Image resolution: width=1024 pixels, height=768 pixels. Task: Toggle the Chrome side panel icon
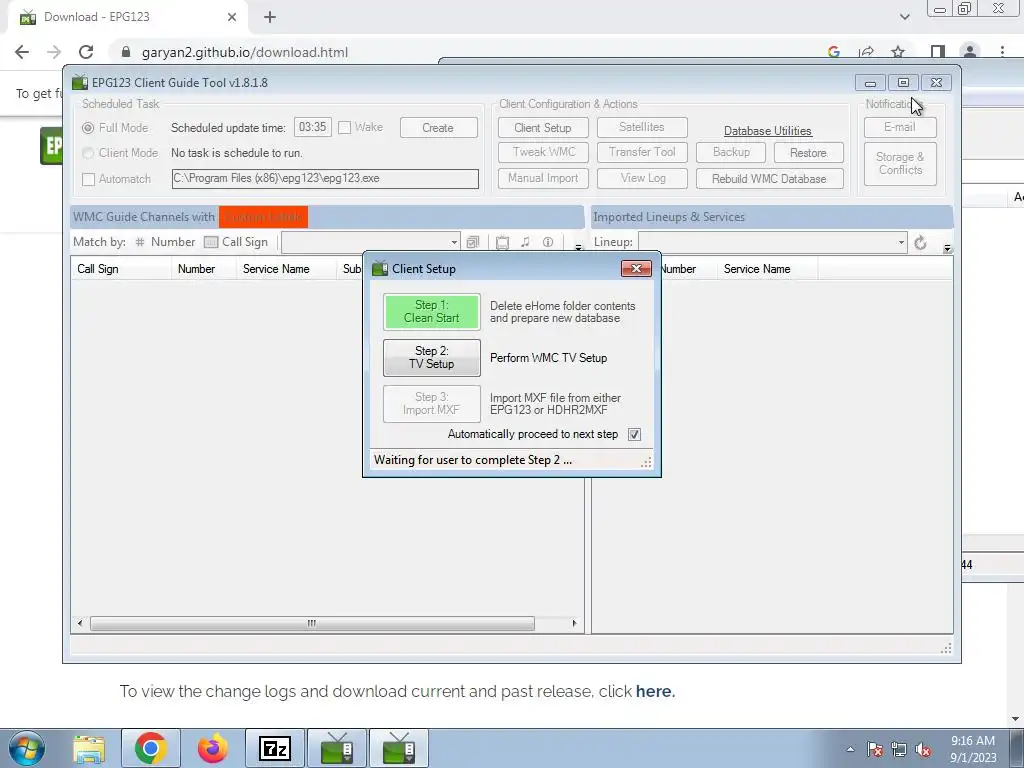coord(938,52)
